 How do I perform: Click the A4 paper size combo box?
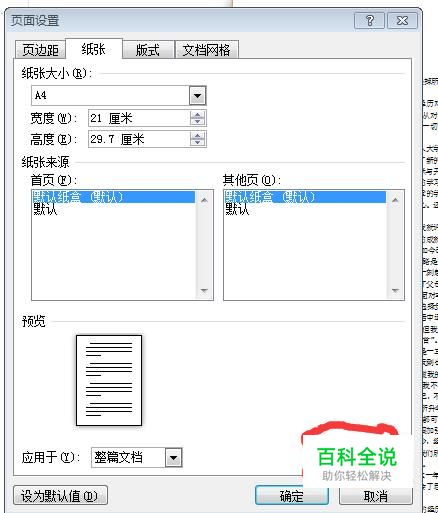119,96
